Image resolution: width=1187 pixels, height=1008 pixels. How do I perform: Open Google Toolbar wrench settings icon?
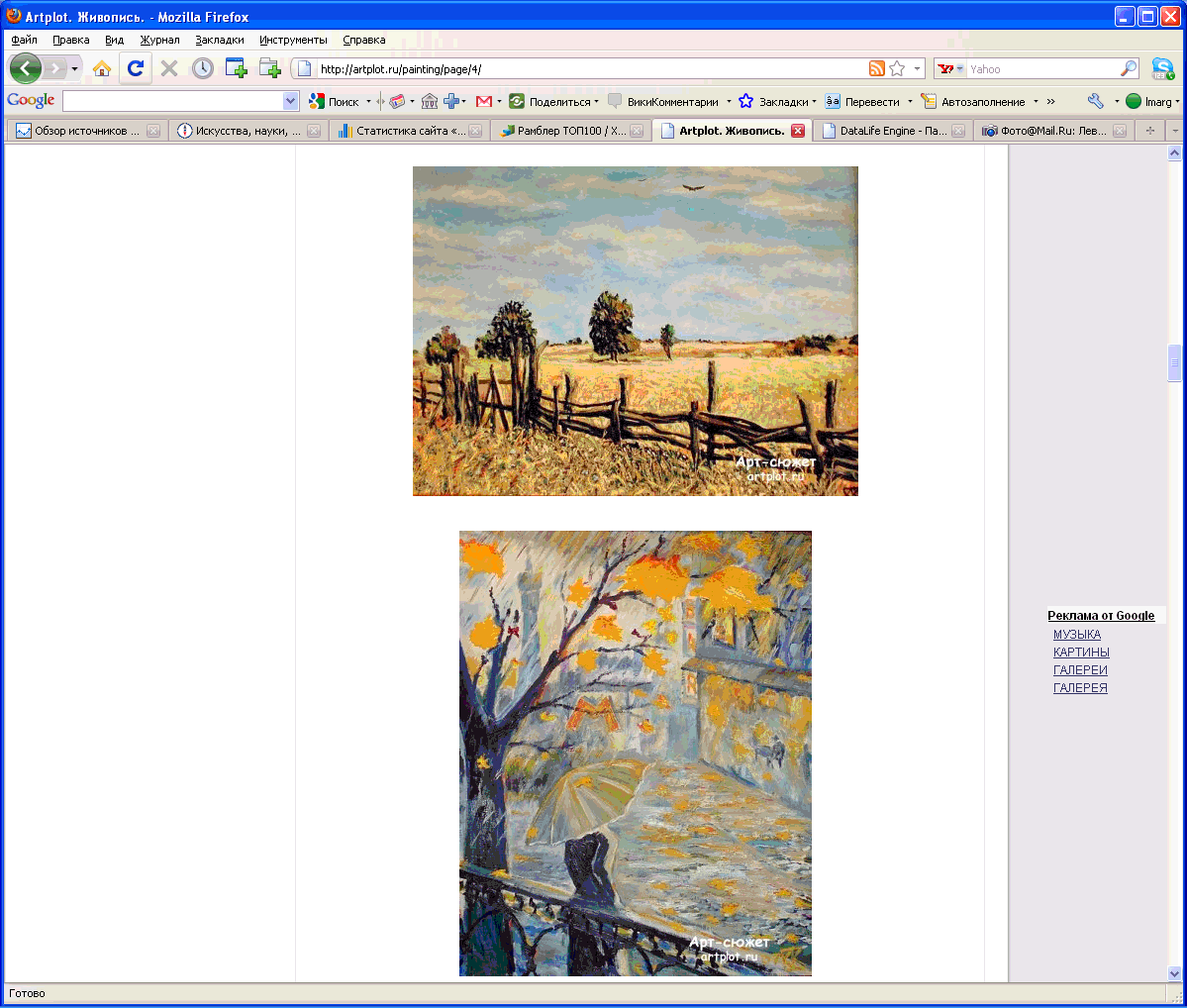(x=1095, y=101)
